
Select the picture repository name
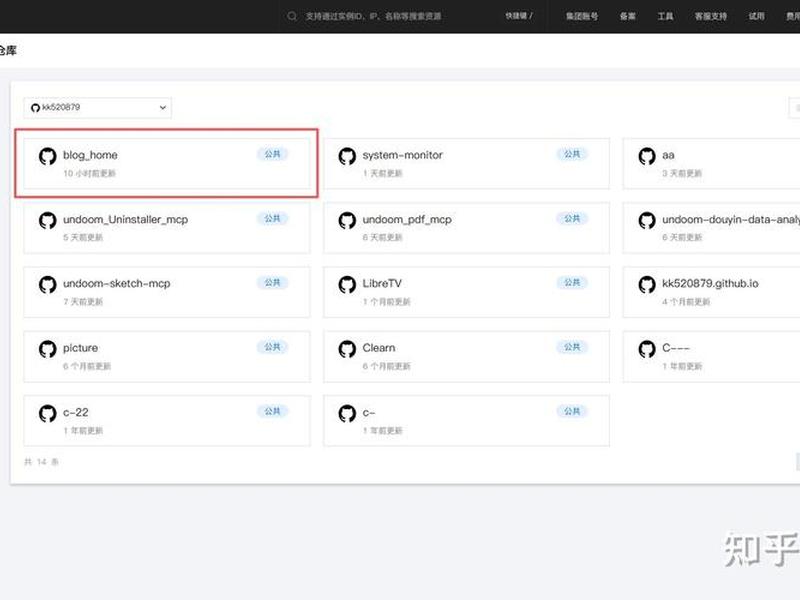[81, 348]
